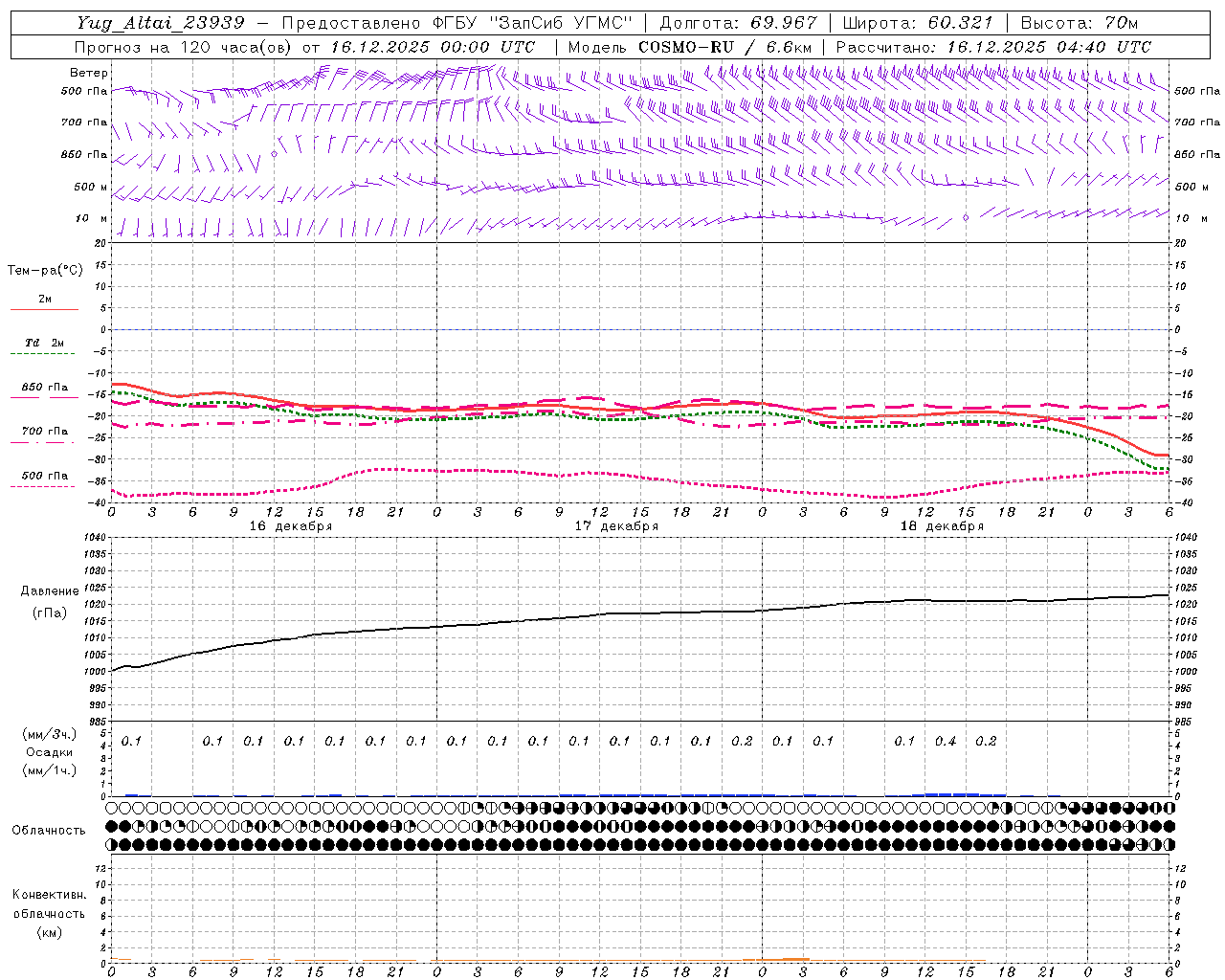Click the Долгота: 69.967 header field
The height and width of the screenshot is (980, 1225).
point(738,22)
